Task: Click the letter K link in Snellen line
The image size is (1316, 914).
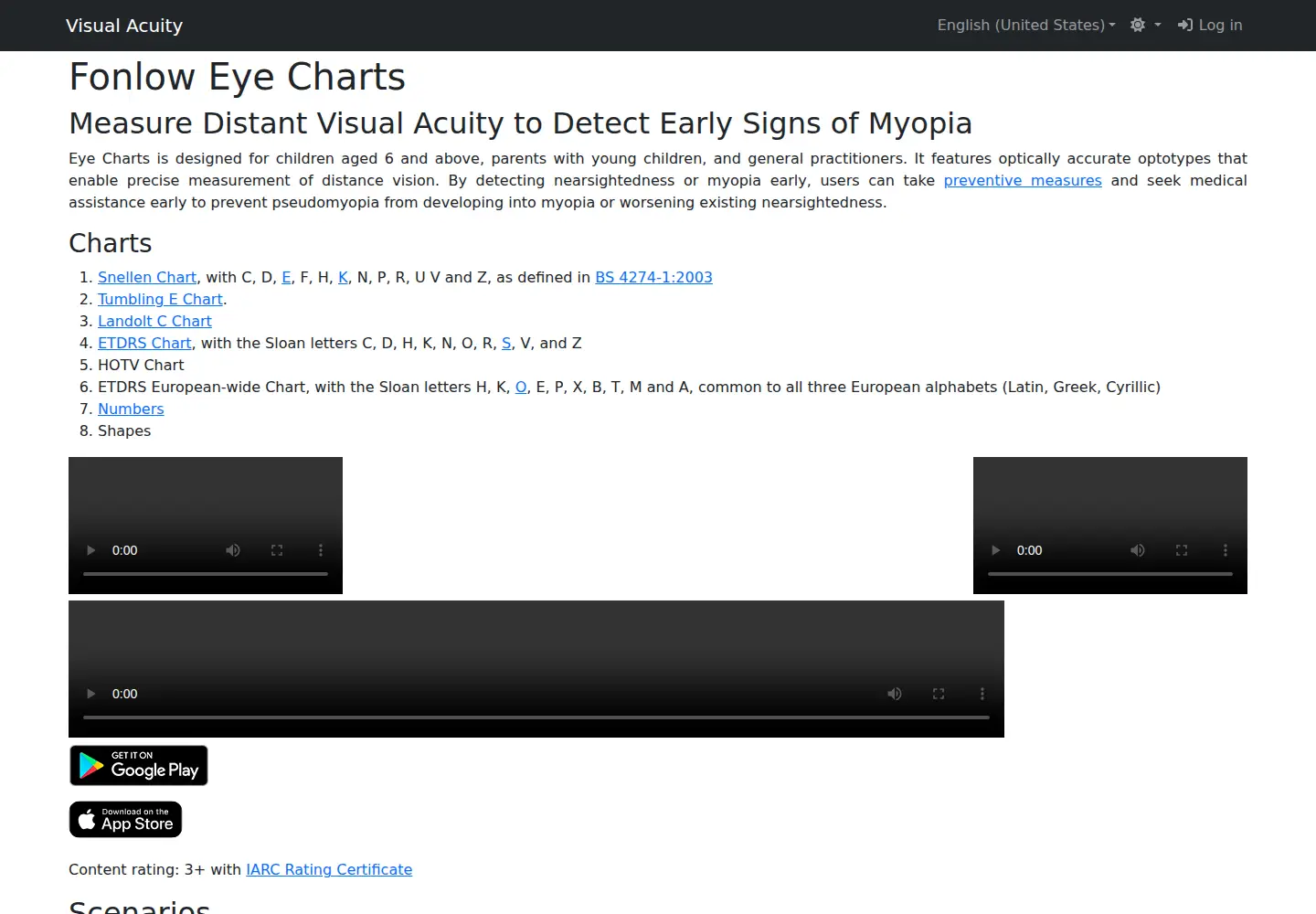Action: tap(343, 277)
